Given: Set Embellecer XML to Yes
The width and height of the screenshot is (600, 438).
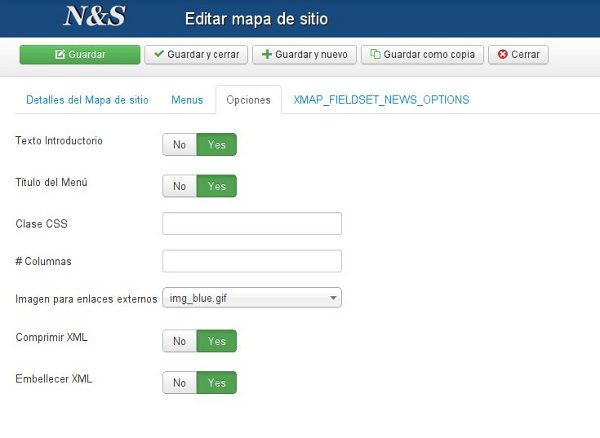Looking at the screenshot, I should [217, 383].
